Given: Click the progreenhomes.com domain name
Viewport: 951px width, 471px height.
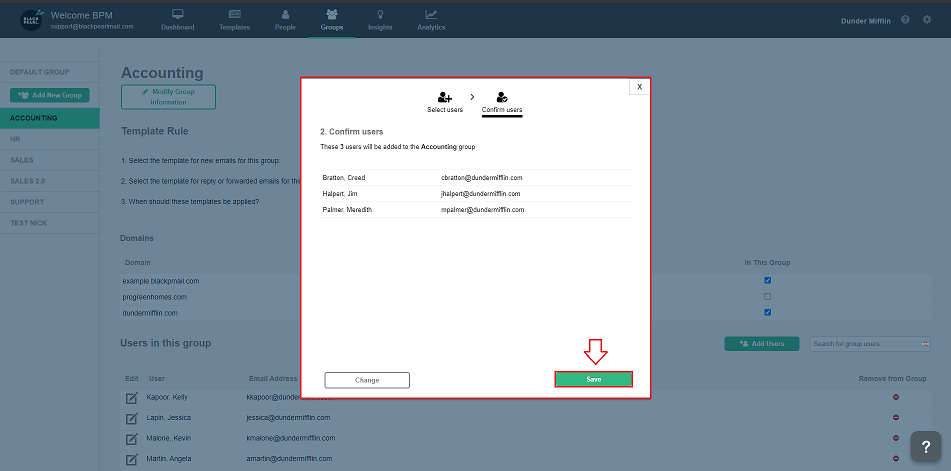Looking at the screenshot, I should pos(155,297).
